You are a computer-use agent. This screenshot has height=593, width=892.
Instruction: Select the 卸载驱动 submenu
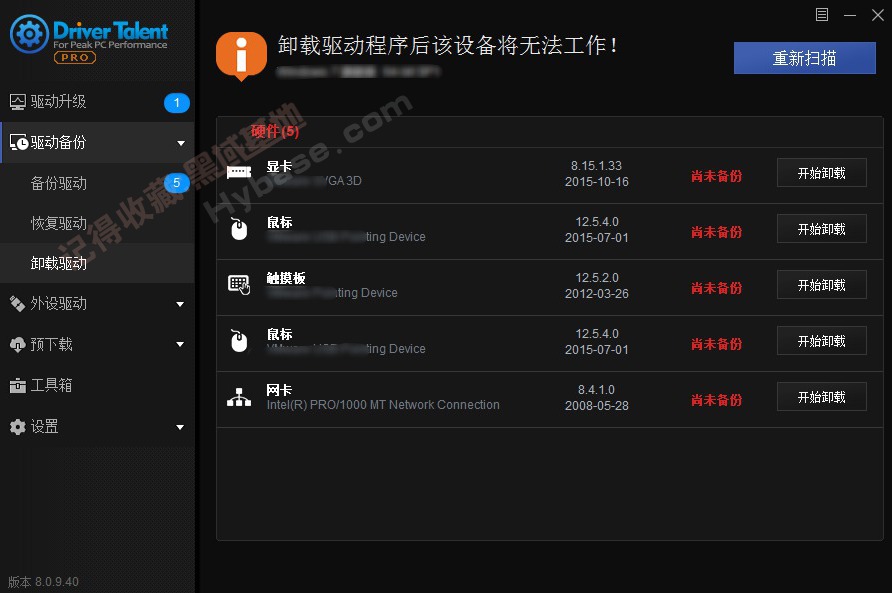(x=97, y=263)
